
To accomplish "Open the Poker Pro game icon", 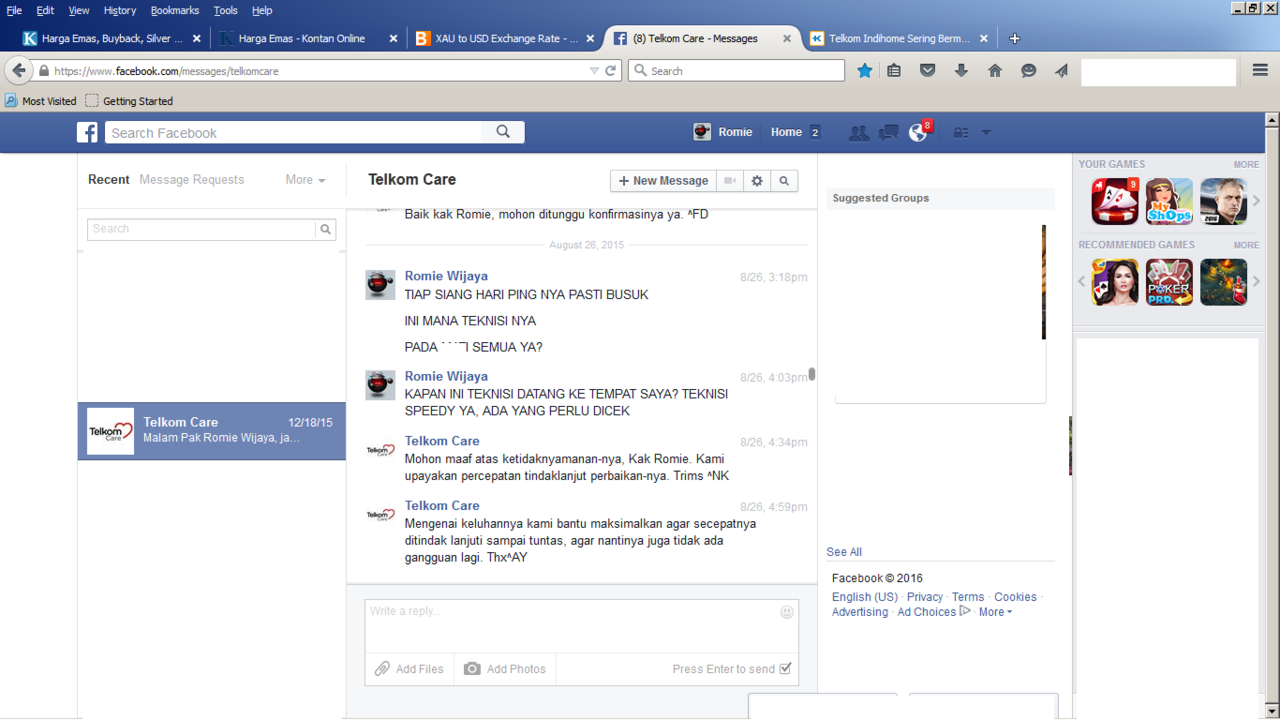I will pyautogui.click(x=1169, y=282).
